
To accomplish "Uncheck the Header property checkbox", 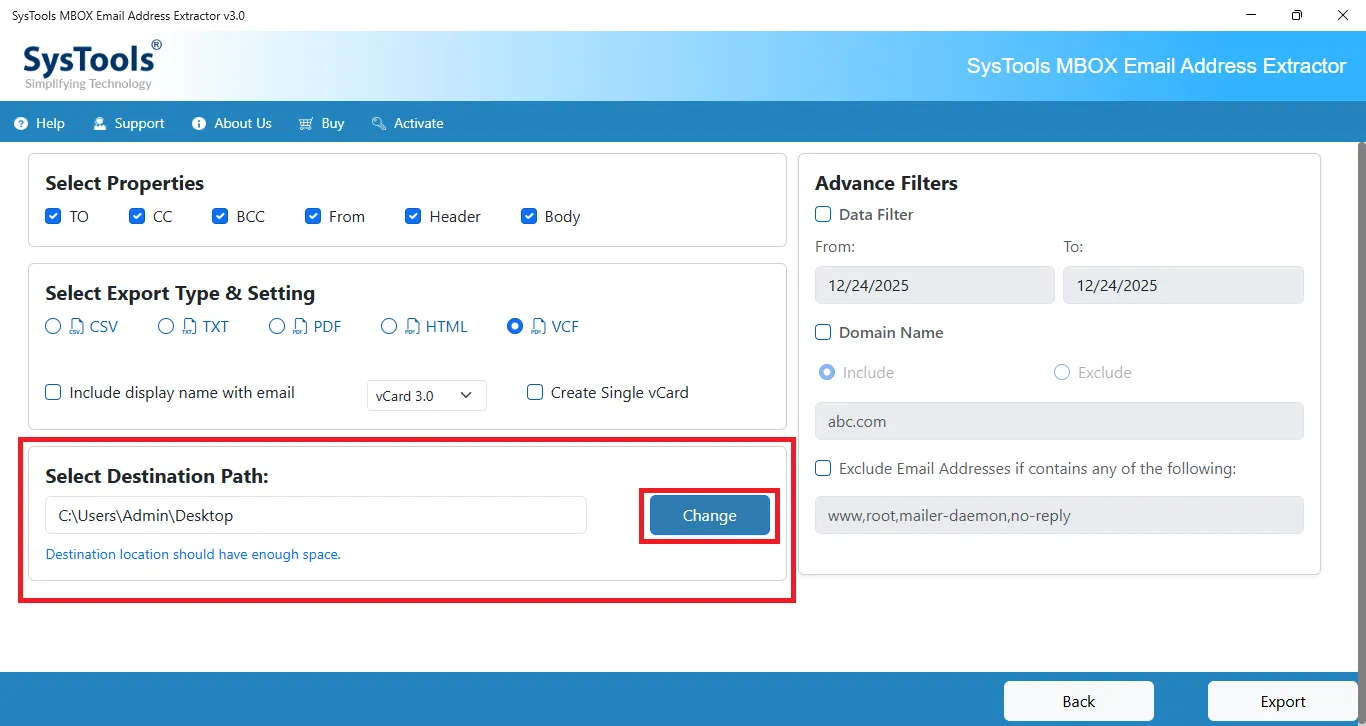I will [x=413, y=216].
